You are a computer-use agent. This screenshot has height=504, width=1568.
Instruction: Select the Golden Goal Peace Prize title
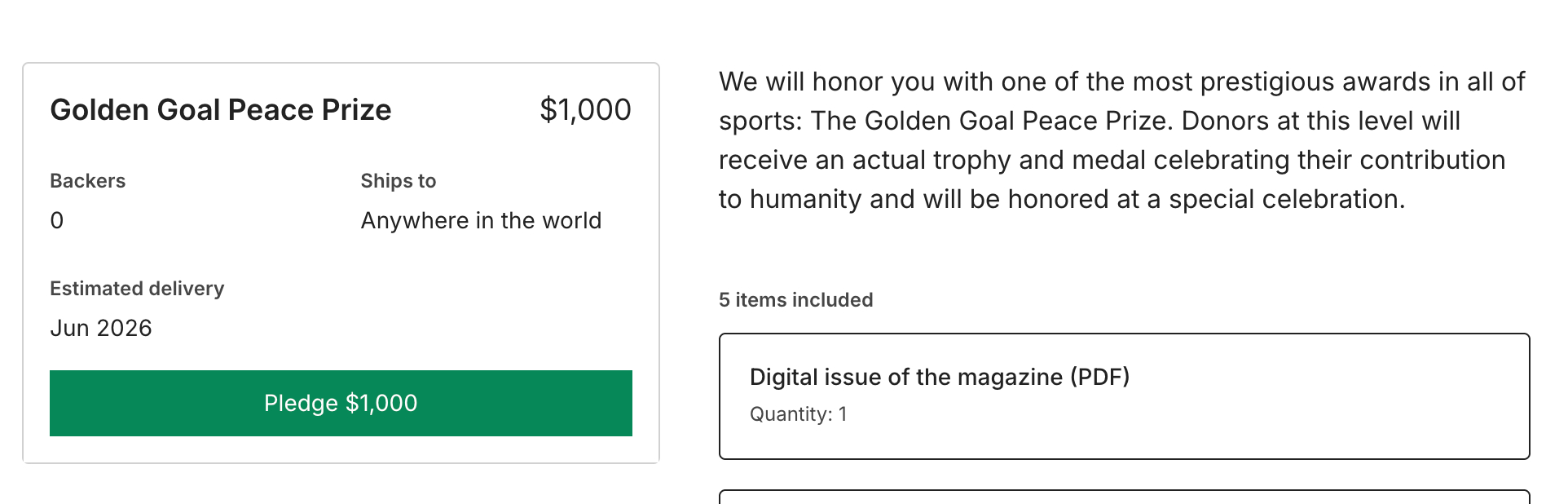[220, 110]
